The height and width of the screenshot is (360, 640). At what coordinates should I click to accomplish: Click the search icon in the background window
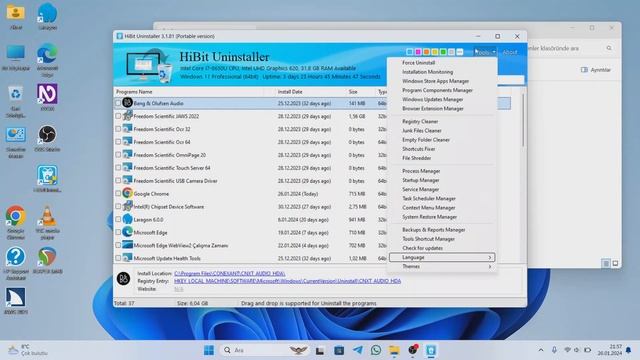(x=609, y=48)
